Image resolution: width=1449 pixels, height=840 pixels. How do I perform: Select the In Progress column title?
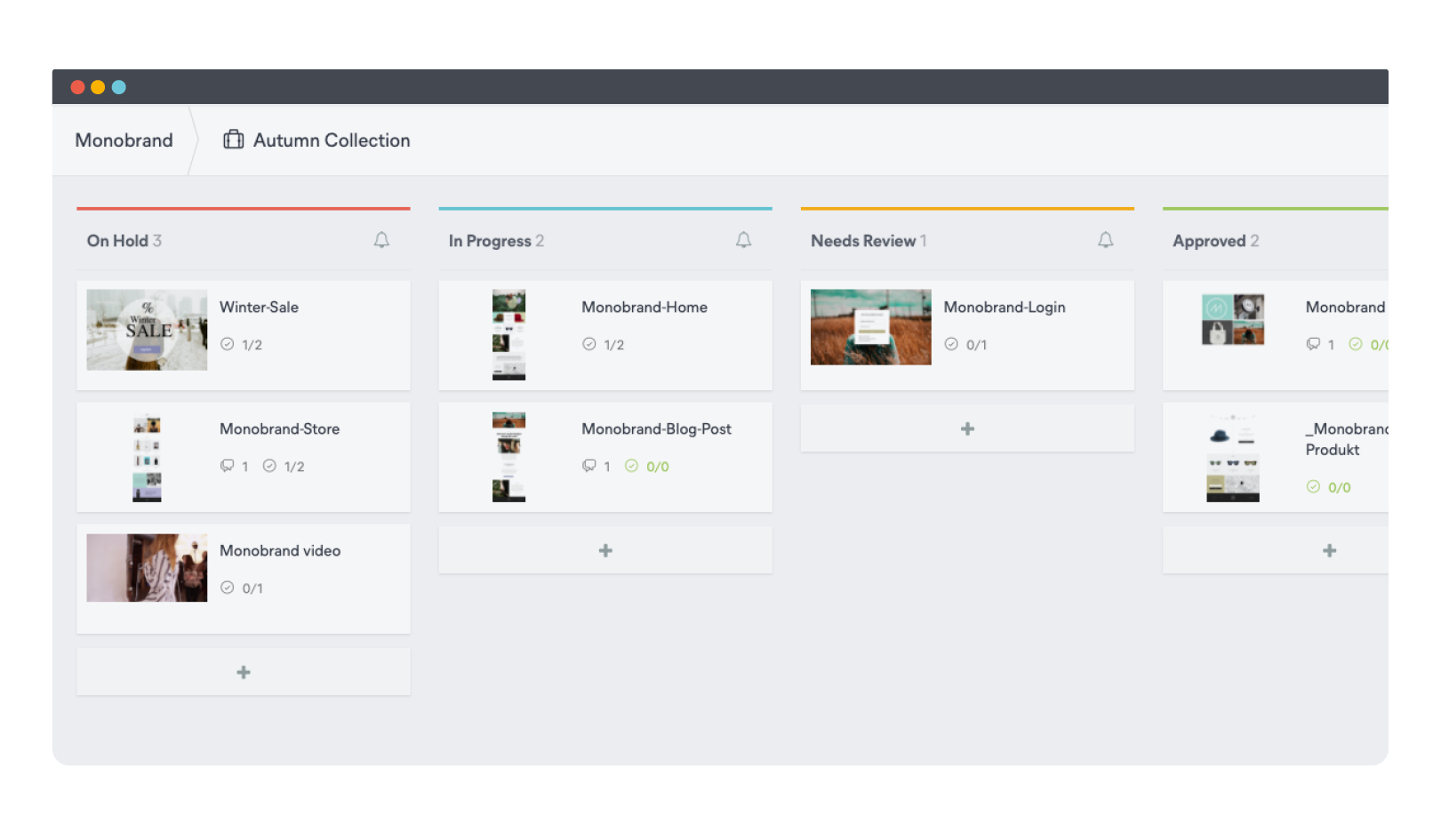(x=490, y=241)
